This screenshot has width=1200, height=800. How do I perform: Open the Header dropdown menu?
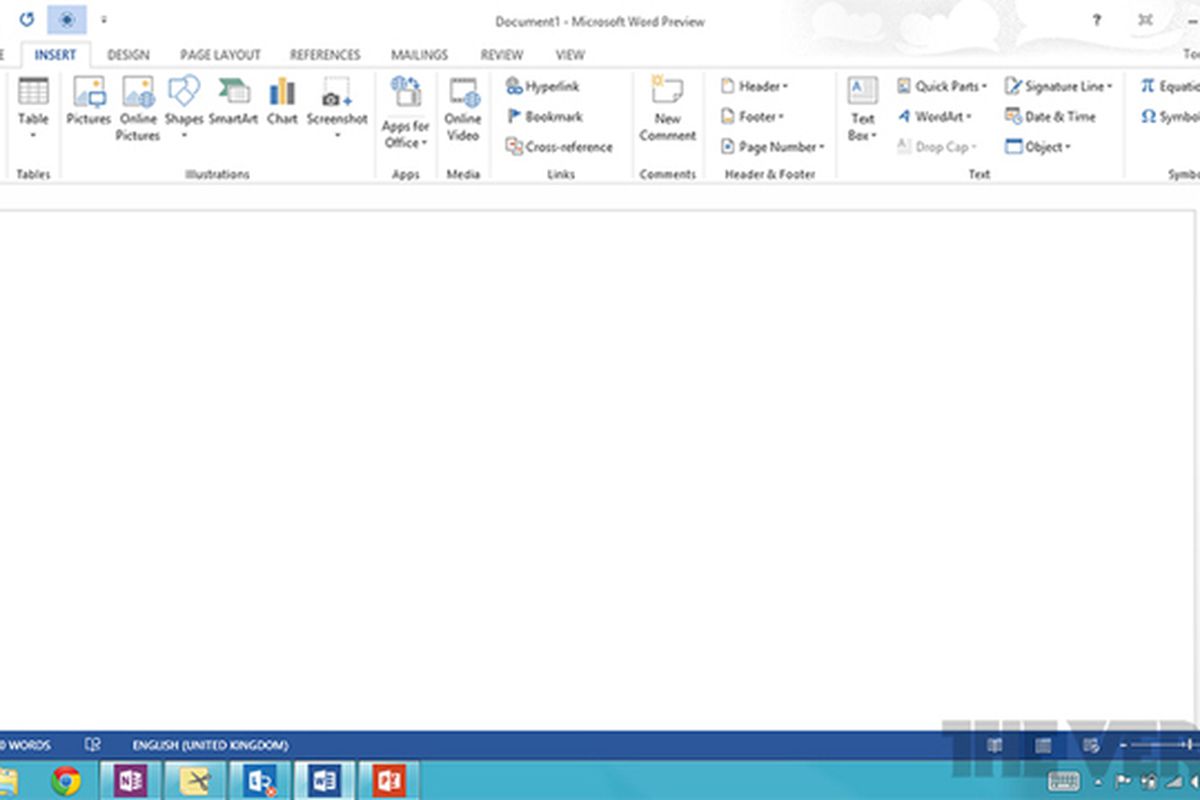point(755,87)
